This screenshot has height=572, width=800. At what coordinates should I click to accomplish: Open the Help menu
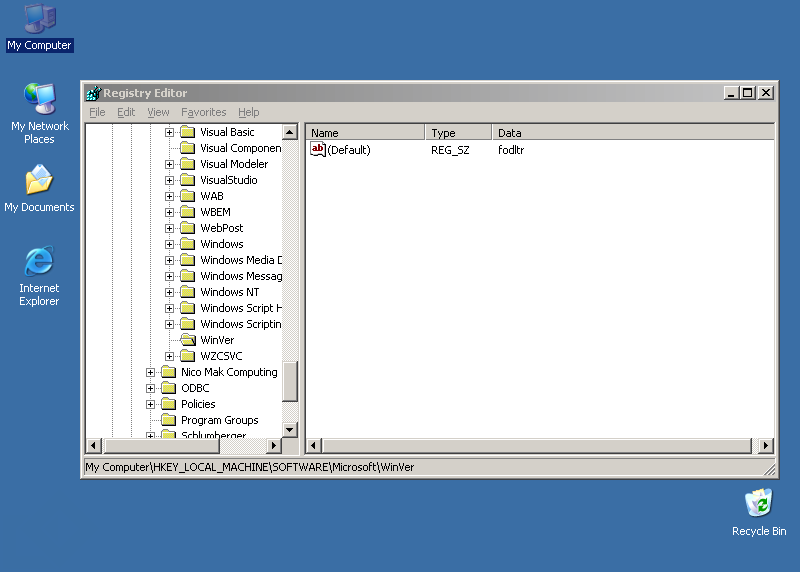[x=248, y=112]
